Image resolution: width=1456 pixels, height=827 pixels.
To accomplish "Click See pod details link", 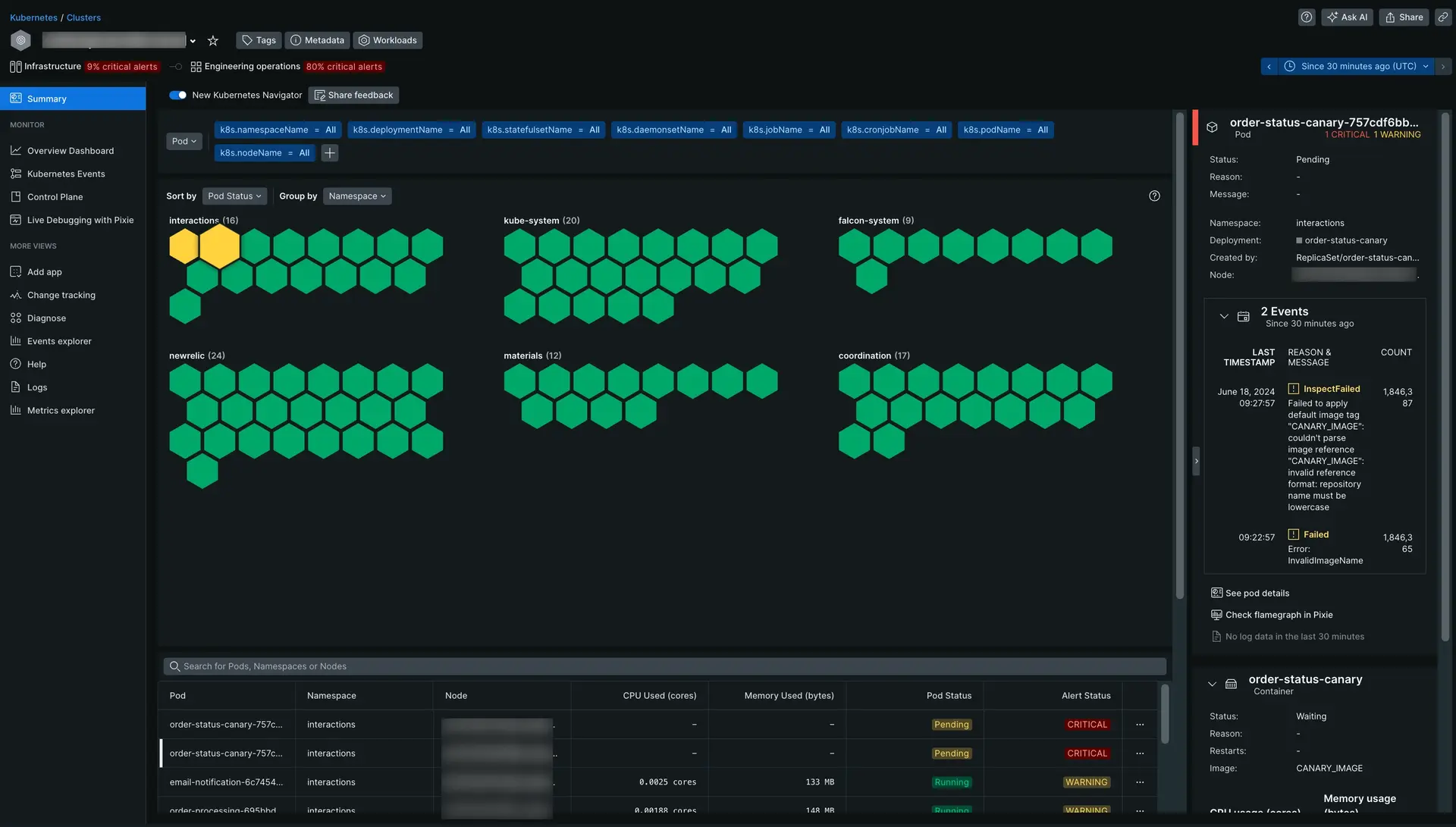I will [1257, 594].
